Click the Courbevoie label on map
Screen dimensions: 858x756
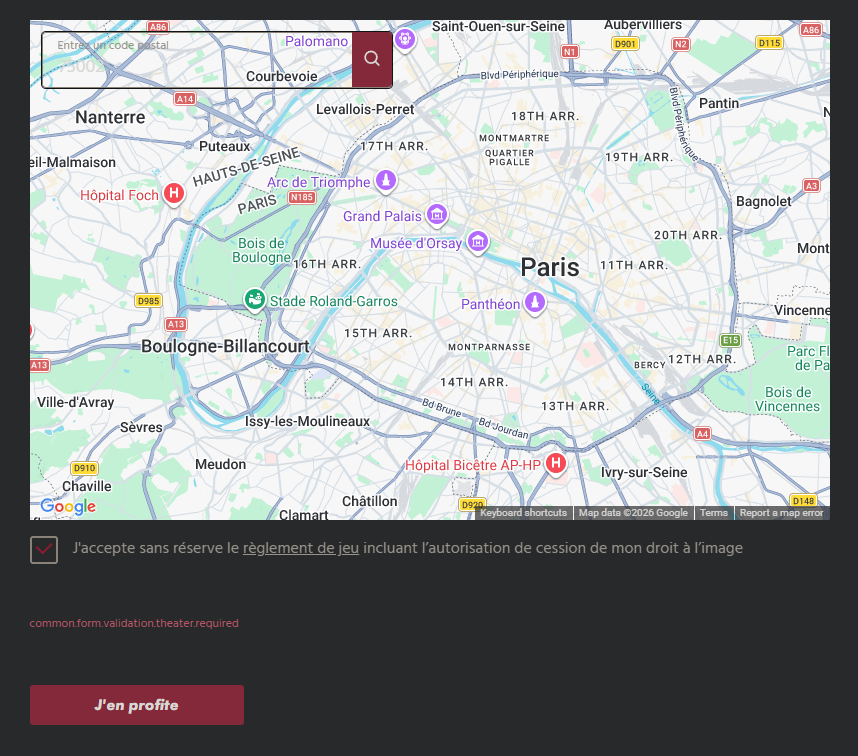282,77
